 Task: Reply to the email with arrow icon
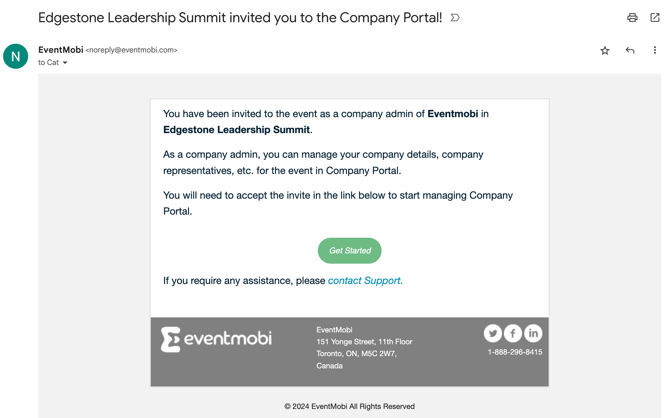pyautogui.click(x=630, y=50)
